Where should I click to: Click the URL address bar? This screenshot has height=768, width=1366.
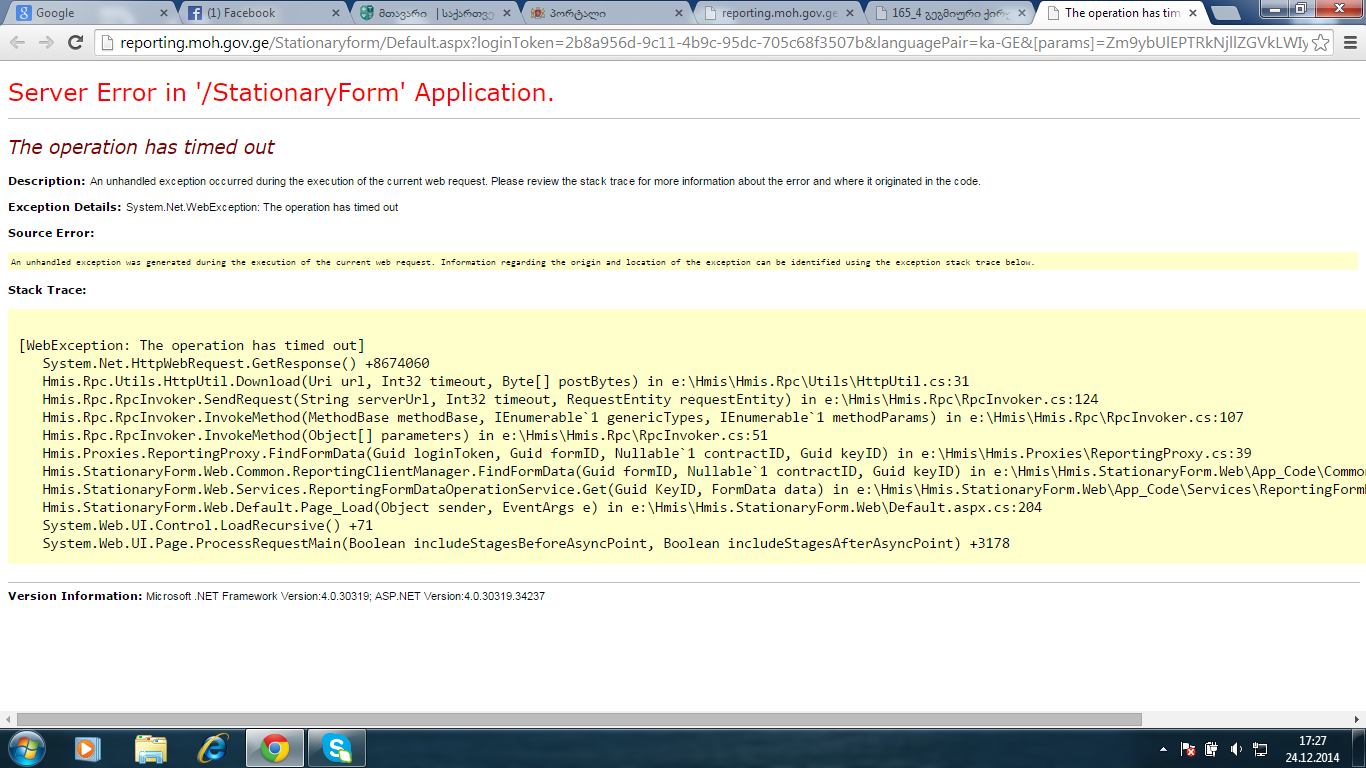[x=700, y=43]
